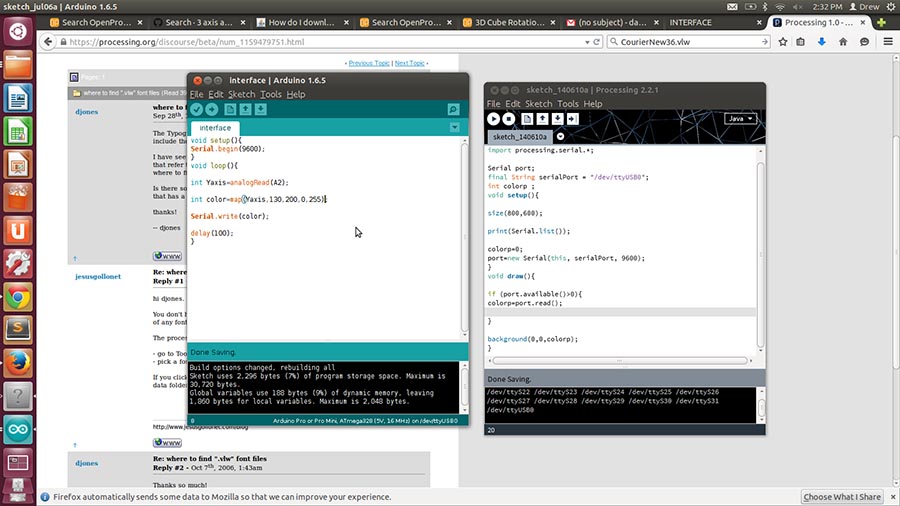900x506 pixels.
Task: Open Processing tab menu arrow beside sketch_140610a
Action: [x=560, y=137]
